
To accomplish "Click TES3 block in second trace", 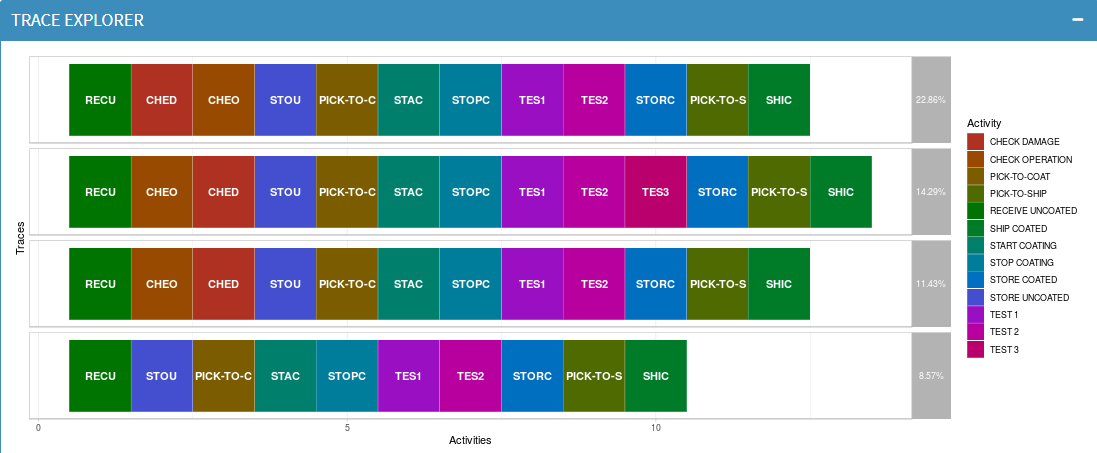I will pyautogui.click(x=656, y=192).
